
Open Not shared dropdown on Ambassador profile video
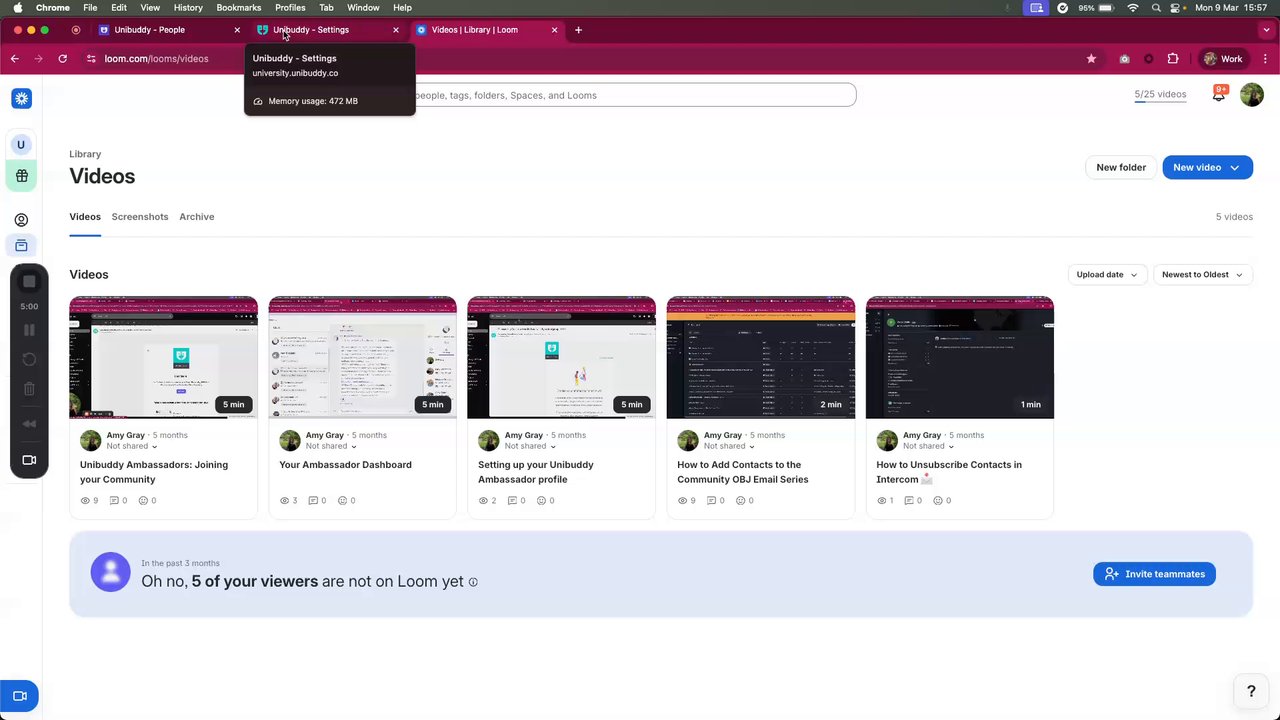pos(530,447)
